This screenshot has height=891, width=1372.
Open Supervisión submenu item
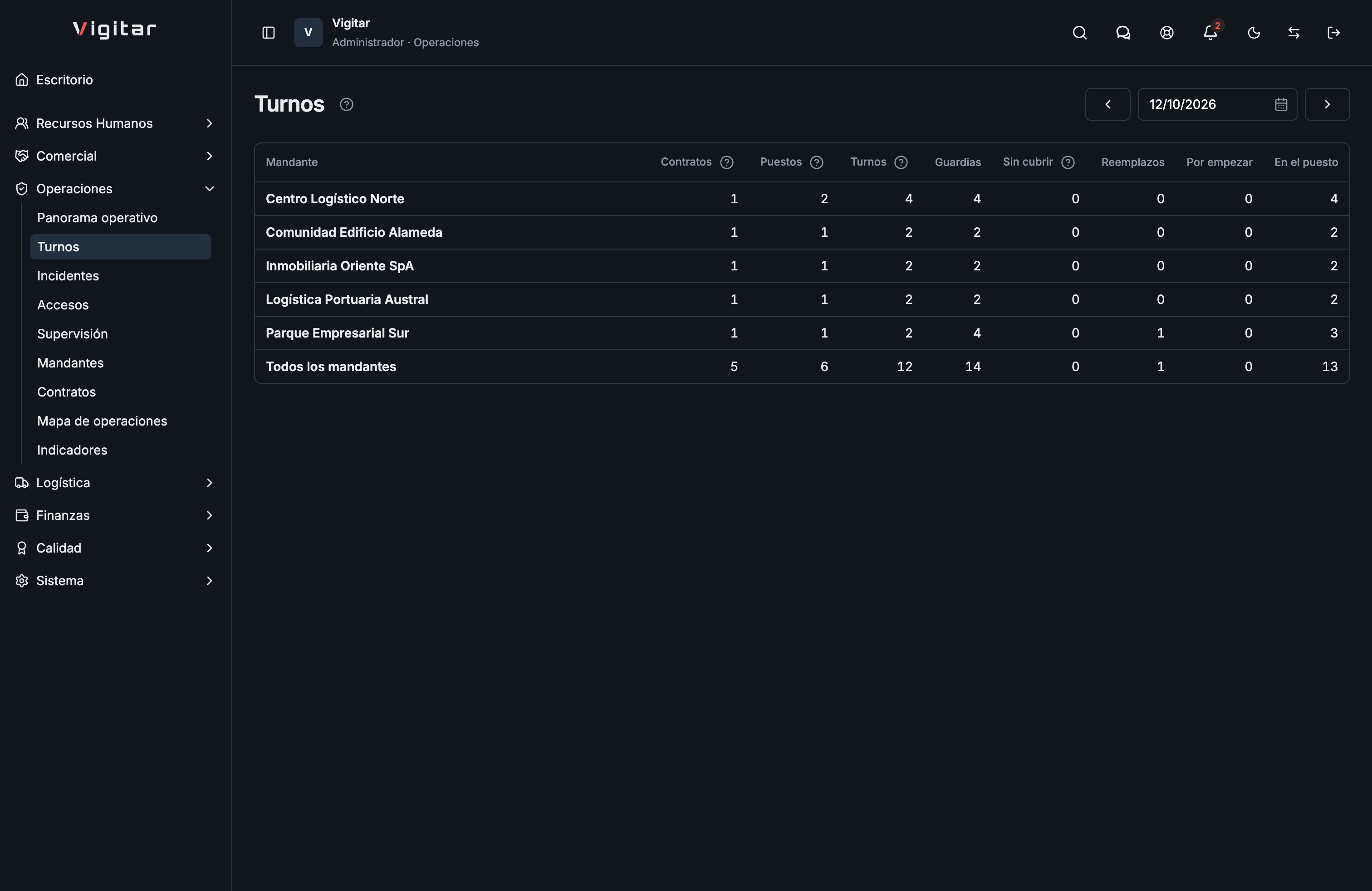[121, 334]
